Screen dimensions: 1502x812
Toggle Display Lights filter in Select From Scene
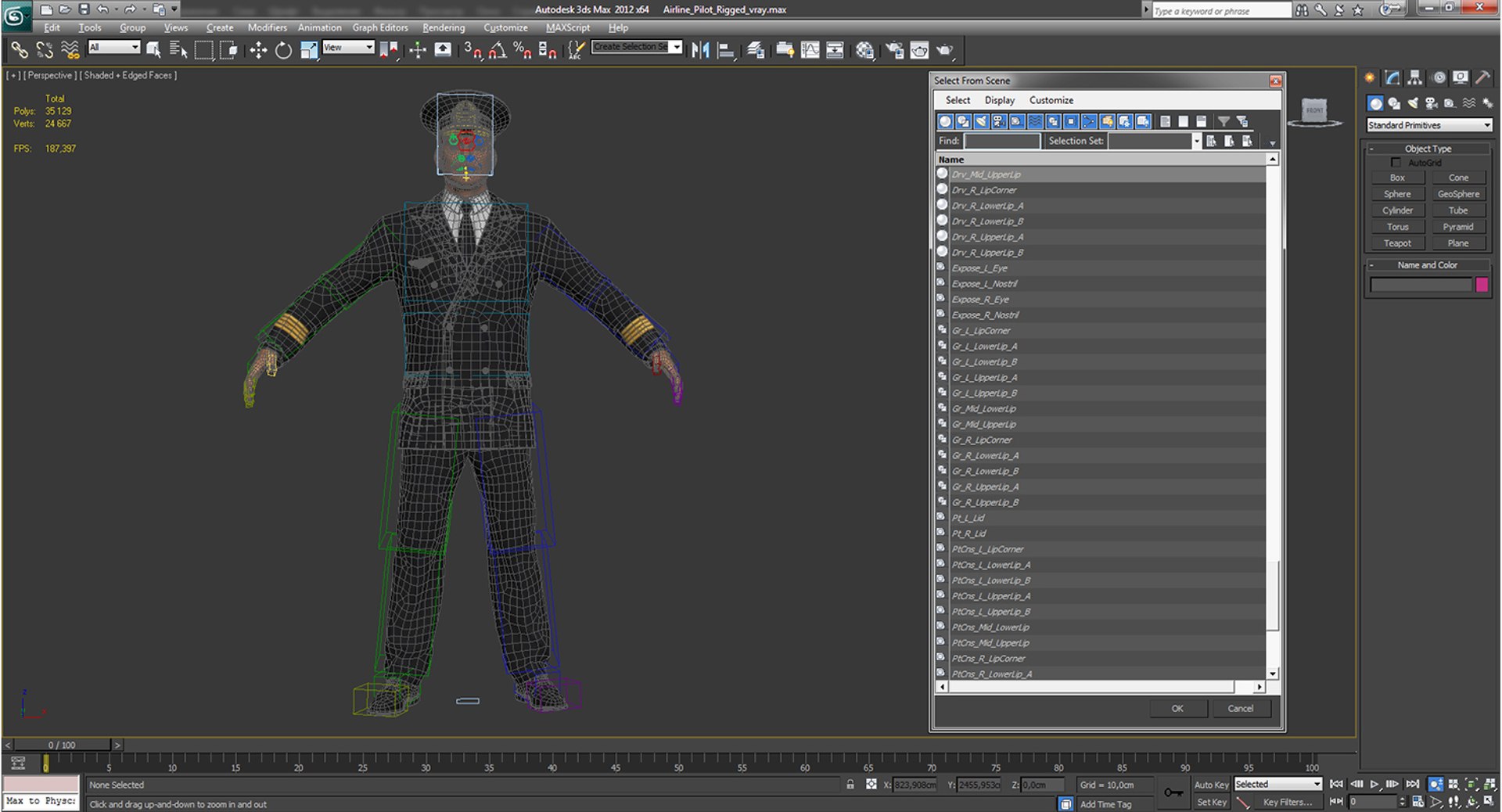(981, 121)
